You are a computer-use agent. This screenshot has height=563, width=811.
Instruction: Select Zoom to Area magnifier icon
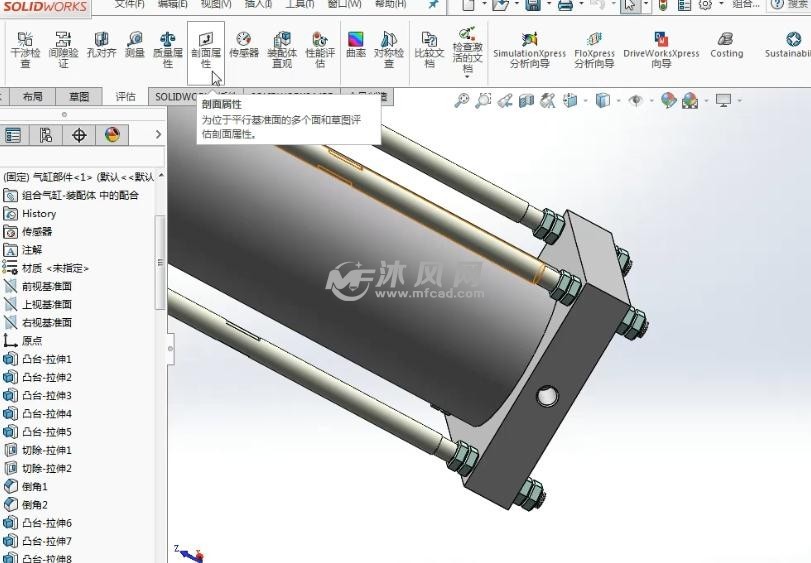click(x=483, y=100)
